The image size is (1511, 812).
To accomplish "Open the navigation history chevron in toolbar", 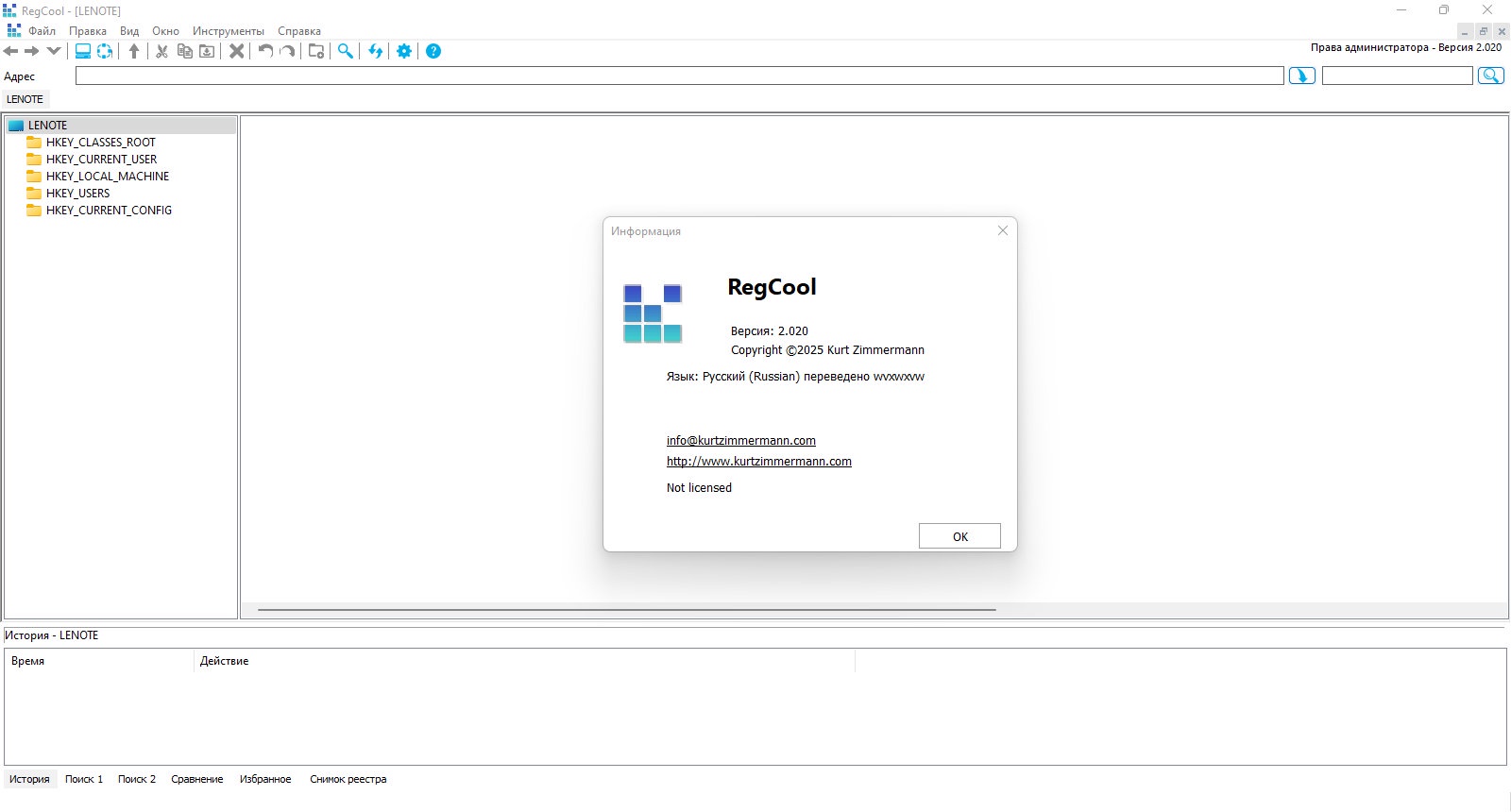I will [x=54, y=51].
